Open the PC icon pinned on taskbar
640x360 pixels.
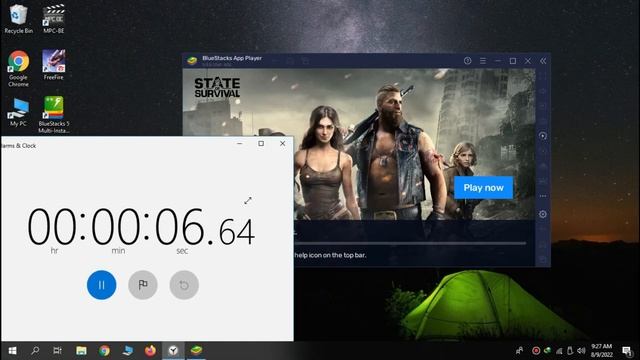point(127,351)
